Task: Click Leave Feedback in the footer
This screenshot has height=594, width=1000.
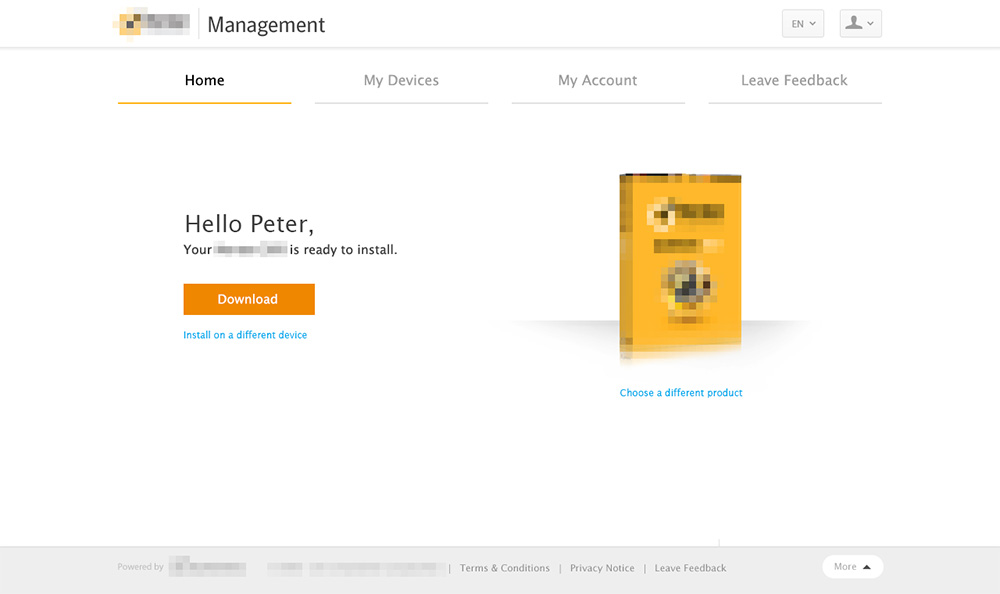Action: pos(690,568)
